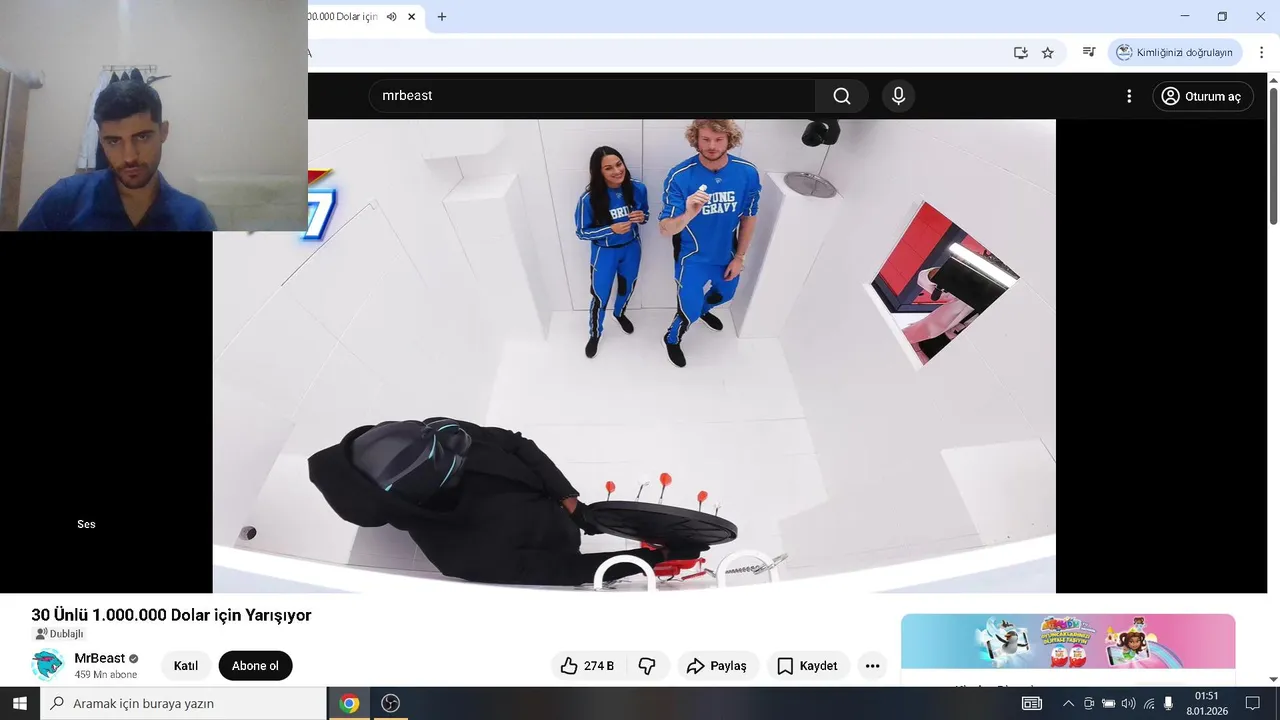Close the current Chrome tab

pos(411,17)
